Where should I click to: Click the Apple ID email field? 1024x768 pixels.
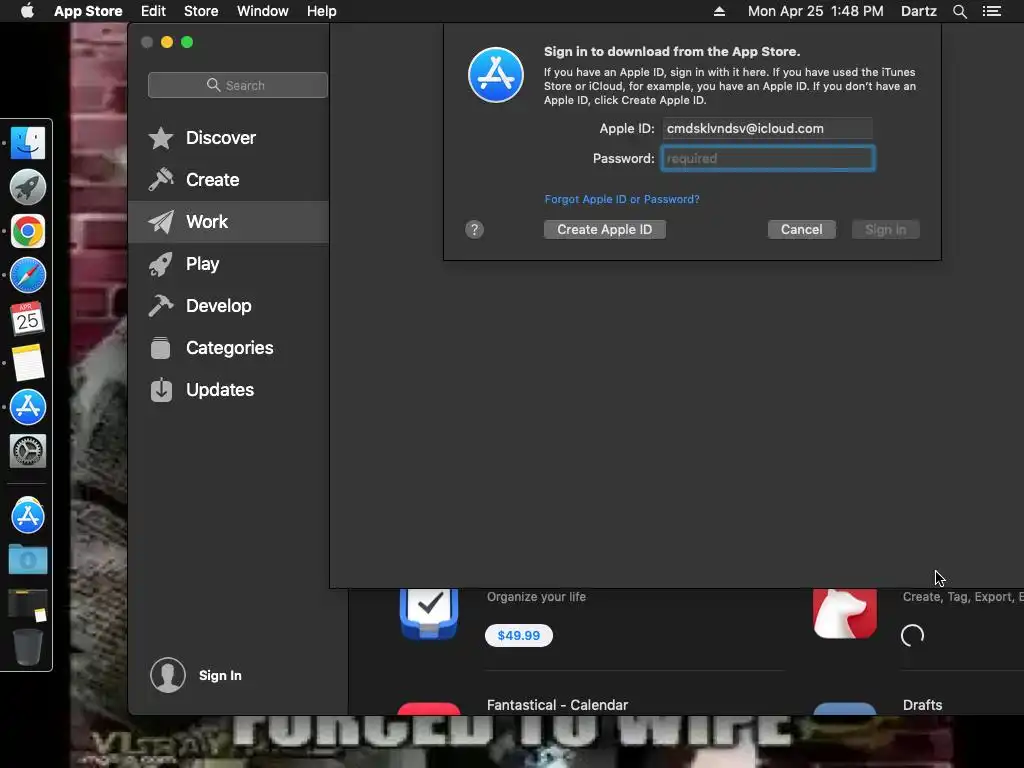point(767,129)
